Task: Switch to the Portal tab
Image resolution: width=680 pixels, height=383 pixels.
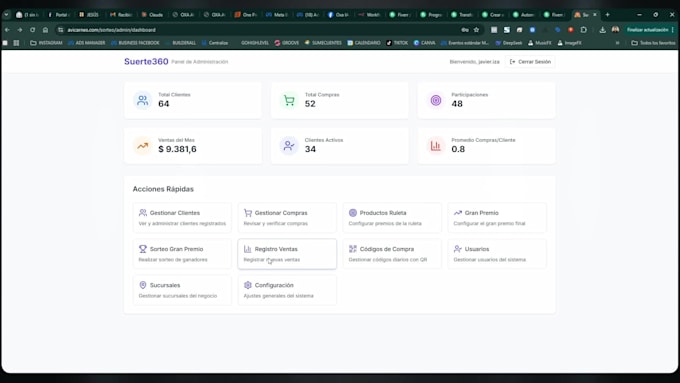Action: point(59,15)
